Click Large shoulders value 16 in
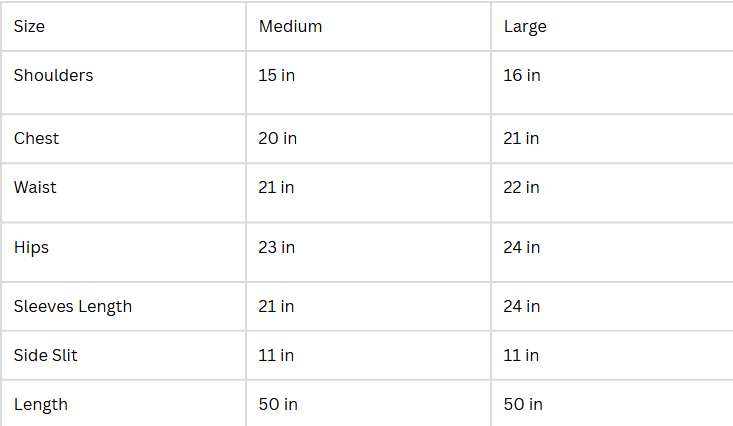This screenshot has height=426, width=733. click(x=522, y=75)
